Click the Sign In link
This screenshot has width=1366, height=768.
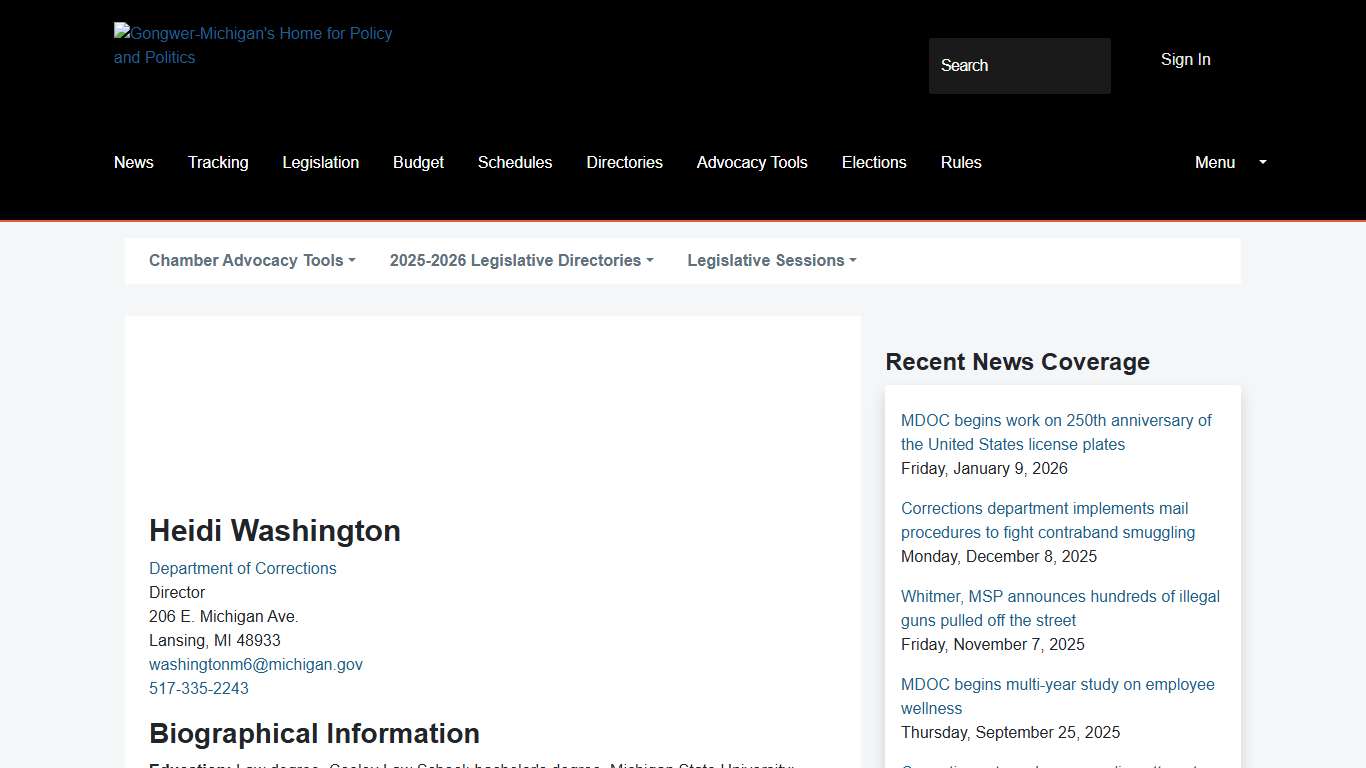(x=1185, y=59)
